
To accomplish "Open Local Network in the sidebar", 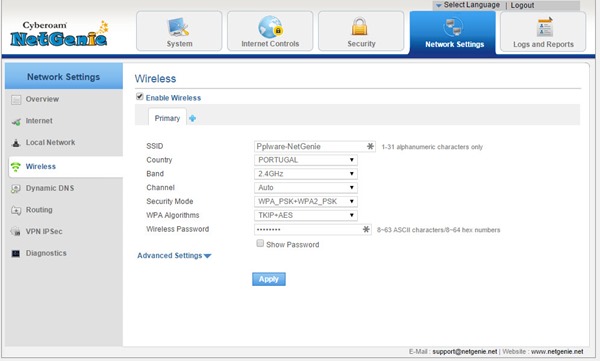I will [x=50, y=142].
